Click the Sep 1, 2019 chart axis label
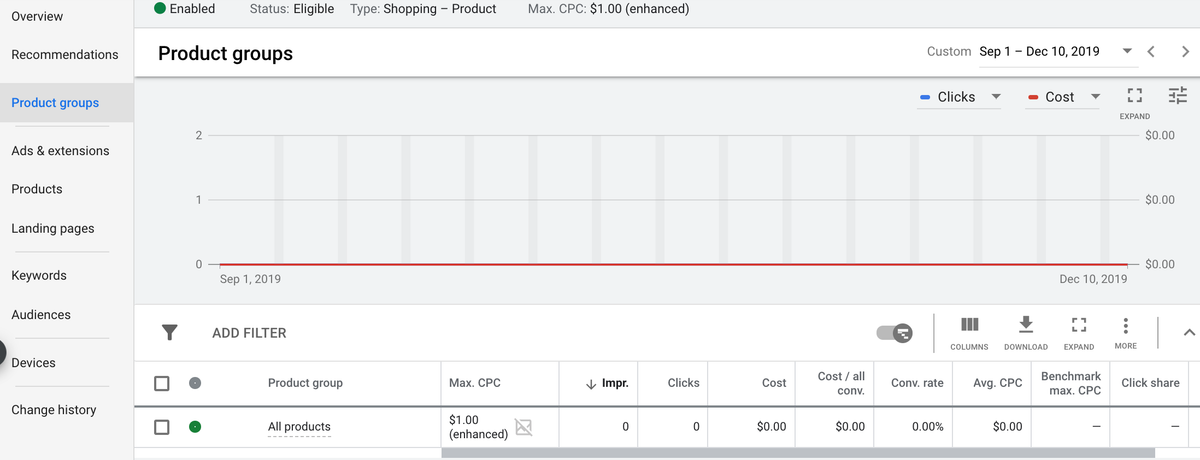This screenshot has height=460, width=1200. pyautogui.click(x=250, y=279)
